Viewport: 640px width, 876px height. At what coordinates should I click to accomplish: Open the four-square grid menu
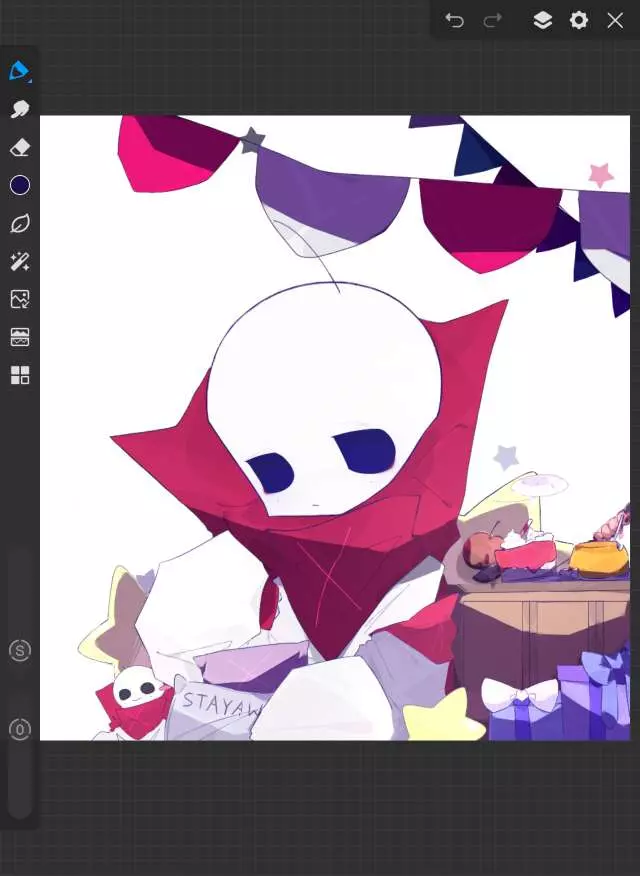pos(20,375)
